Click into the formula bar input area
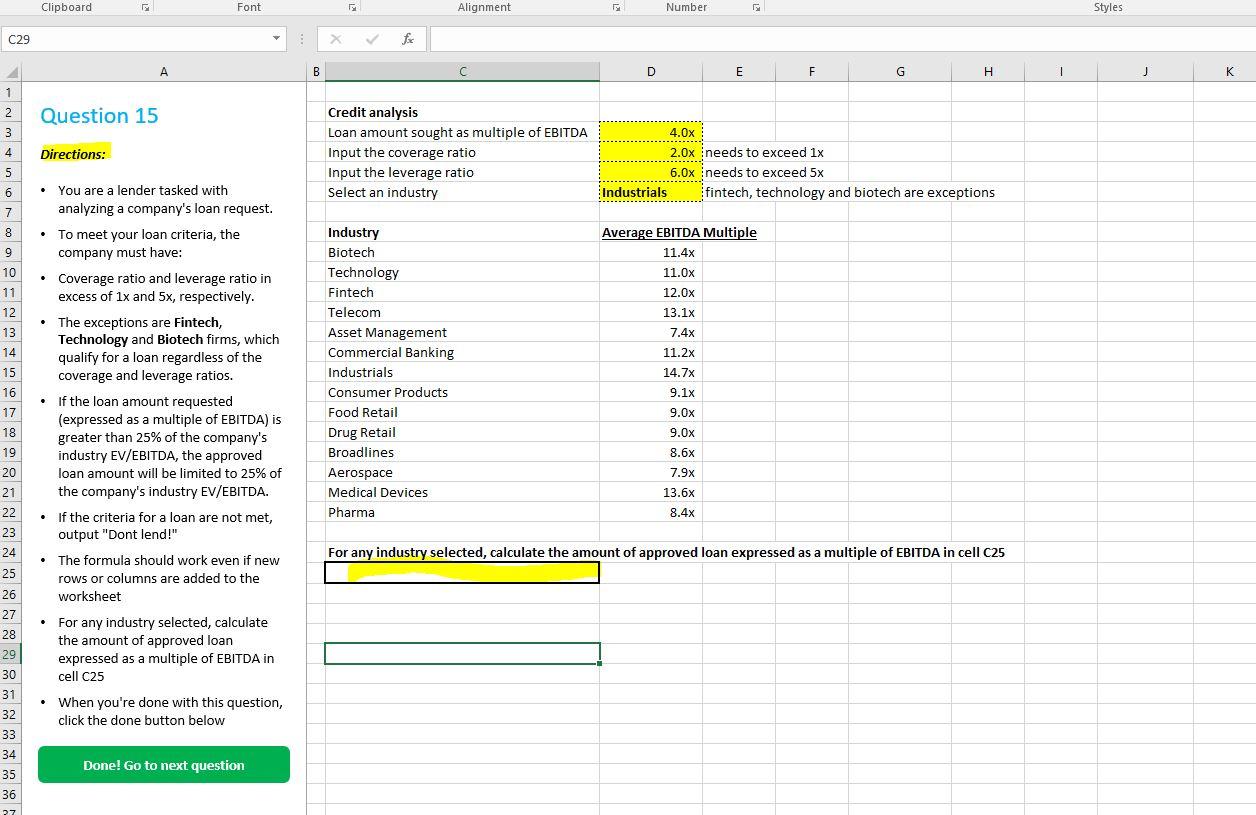 coord(842,39)
